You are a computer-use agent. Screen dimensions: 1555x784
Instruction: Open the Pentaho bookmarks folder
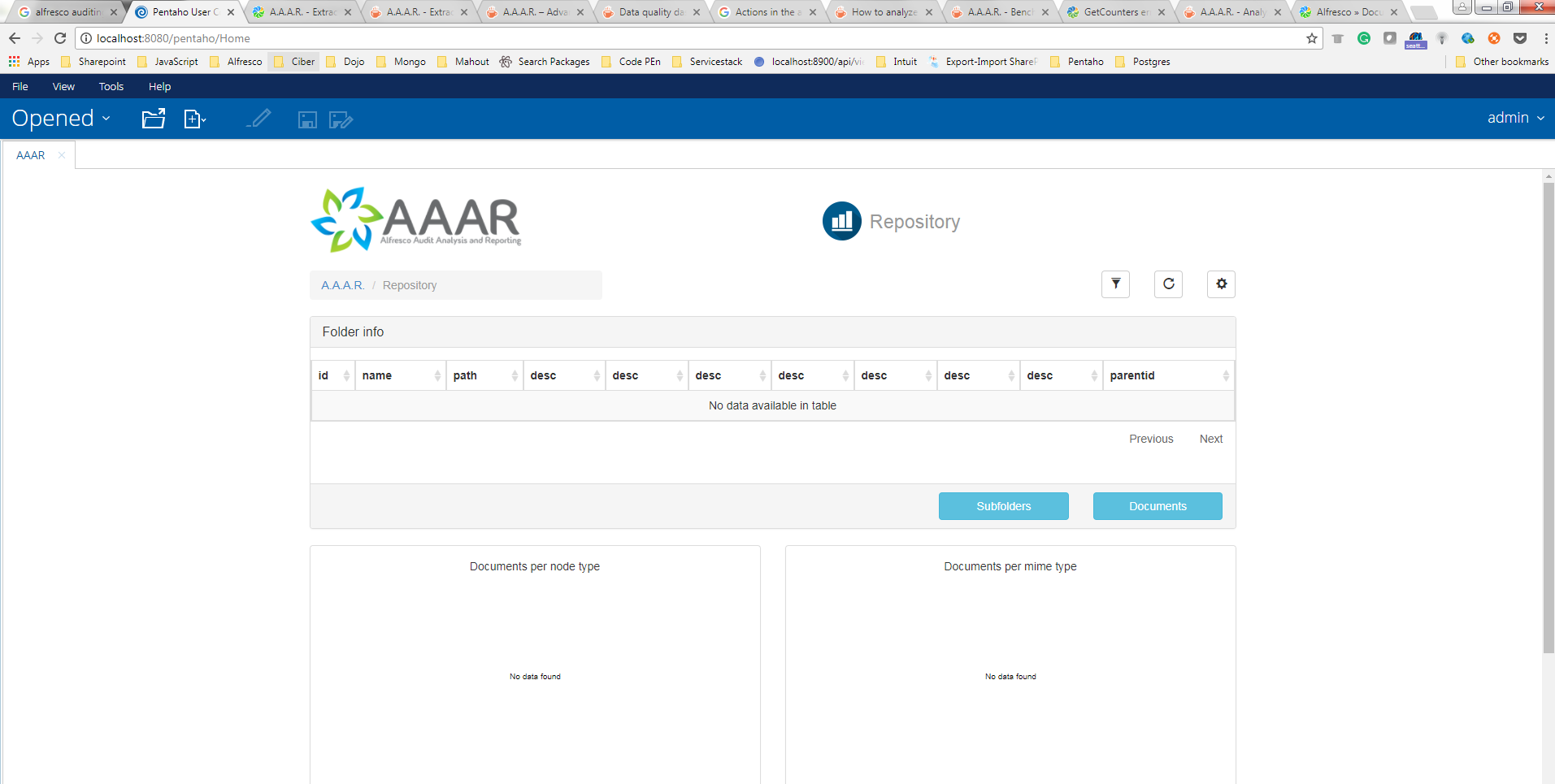1077,62
